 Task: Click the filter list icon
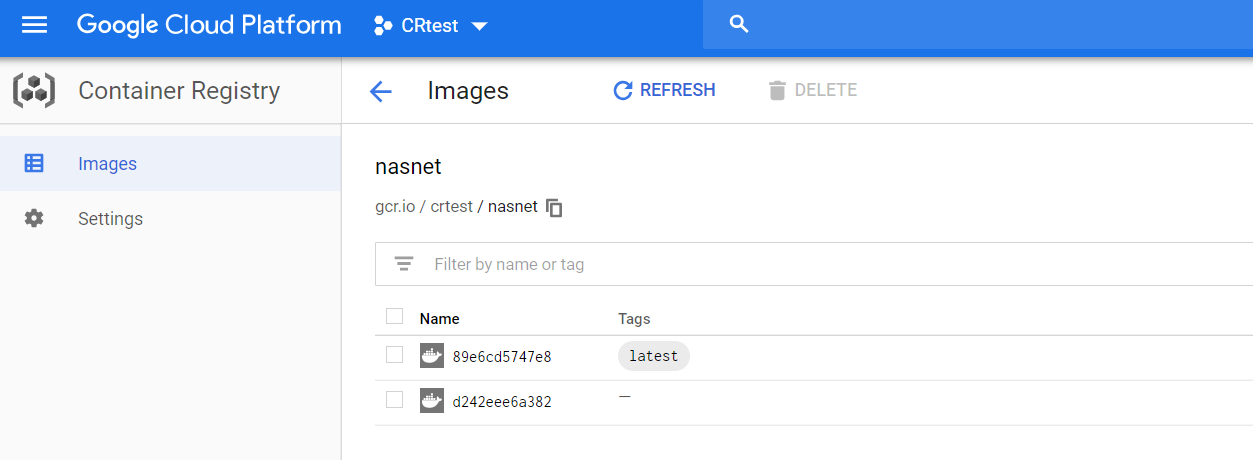(404, 264)
